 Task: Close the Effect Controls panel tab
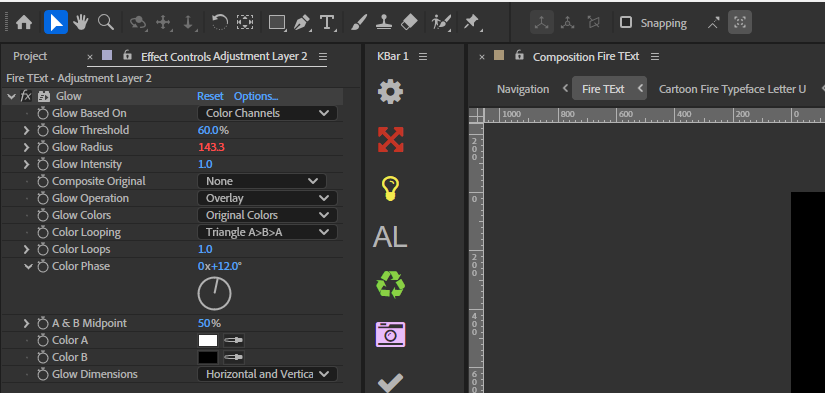89,56
